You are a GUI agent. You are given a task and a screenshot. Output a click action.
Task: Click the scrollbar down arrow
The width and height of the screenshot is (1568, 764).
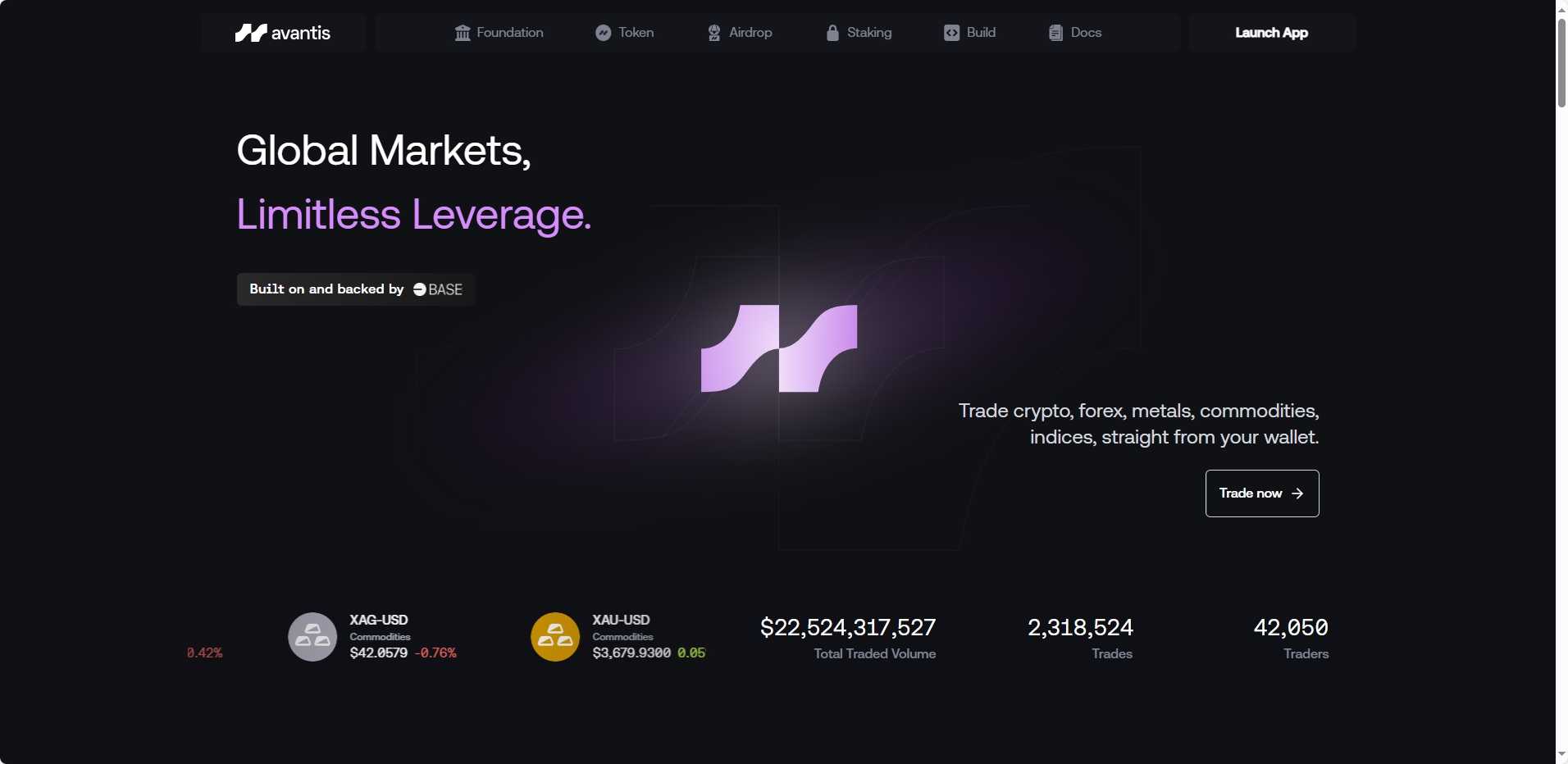coord(1561,754)
